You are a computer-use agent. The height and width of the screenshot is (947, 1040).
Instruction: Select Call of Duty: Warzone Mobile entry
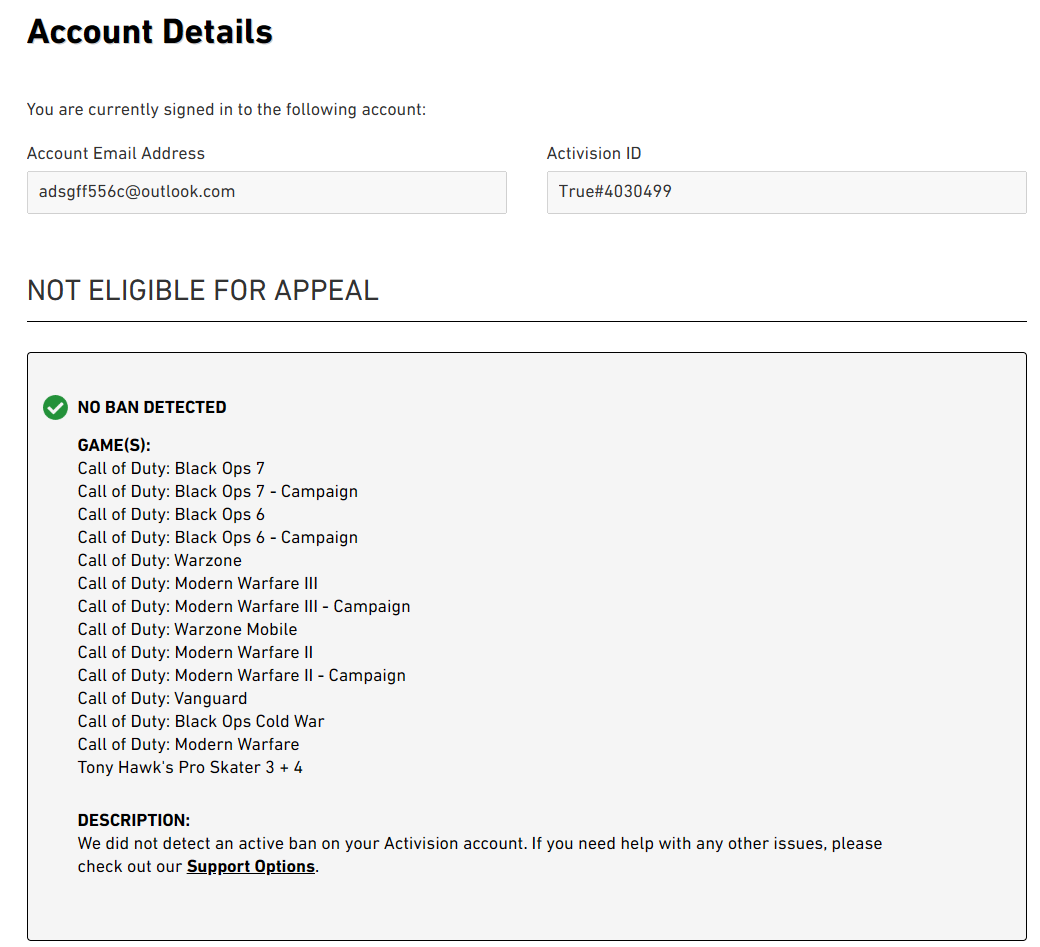click(187, 629)
